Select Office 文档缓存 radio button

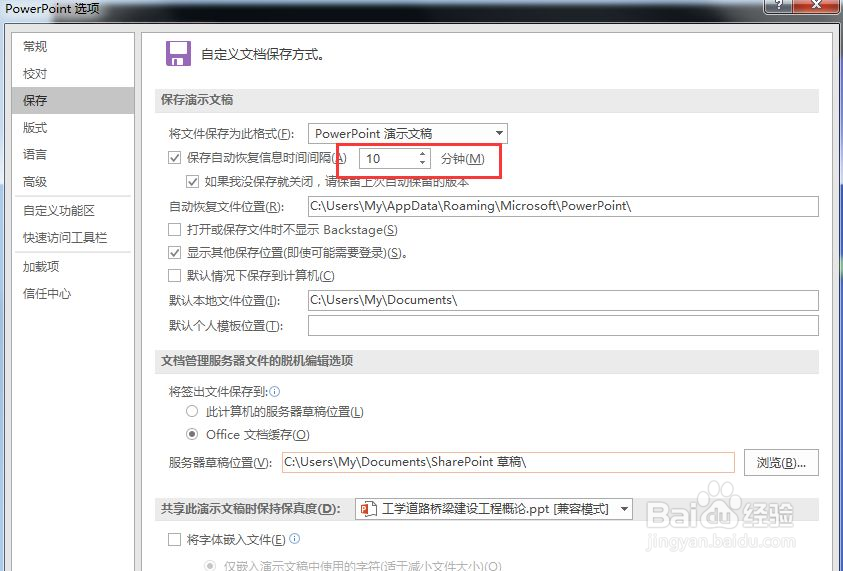click(x=192, y=434)
